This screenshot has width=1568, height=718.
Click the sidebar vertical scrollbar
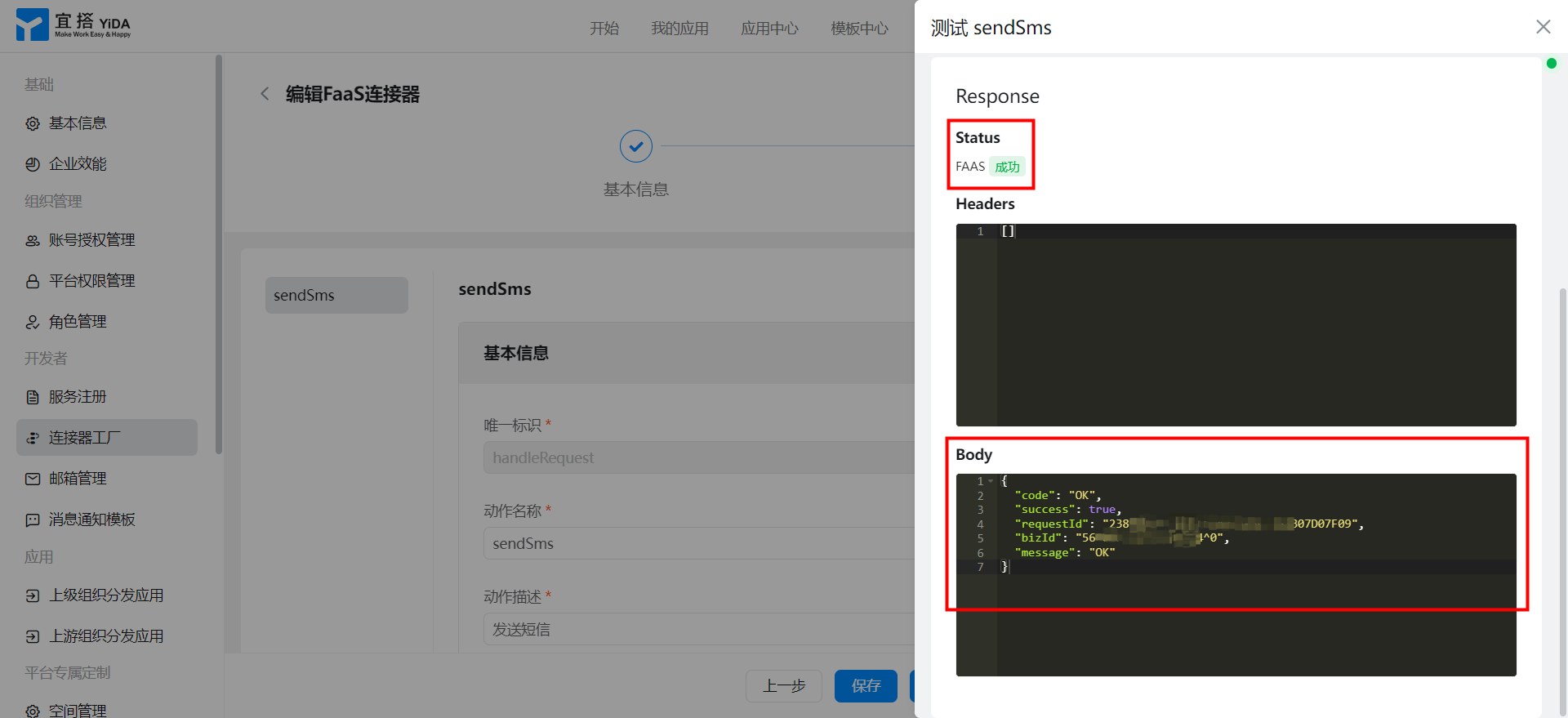[218, 253]
